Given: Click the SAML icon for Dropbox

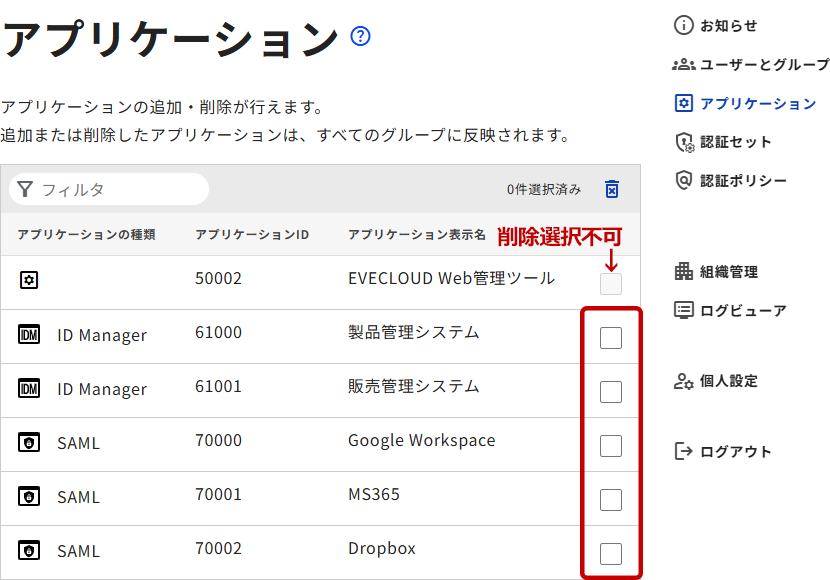Looking at the screenshot, I should (x=29, y=550).
